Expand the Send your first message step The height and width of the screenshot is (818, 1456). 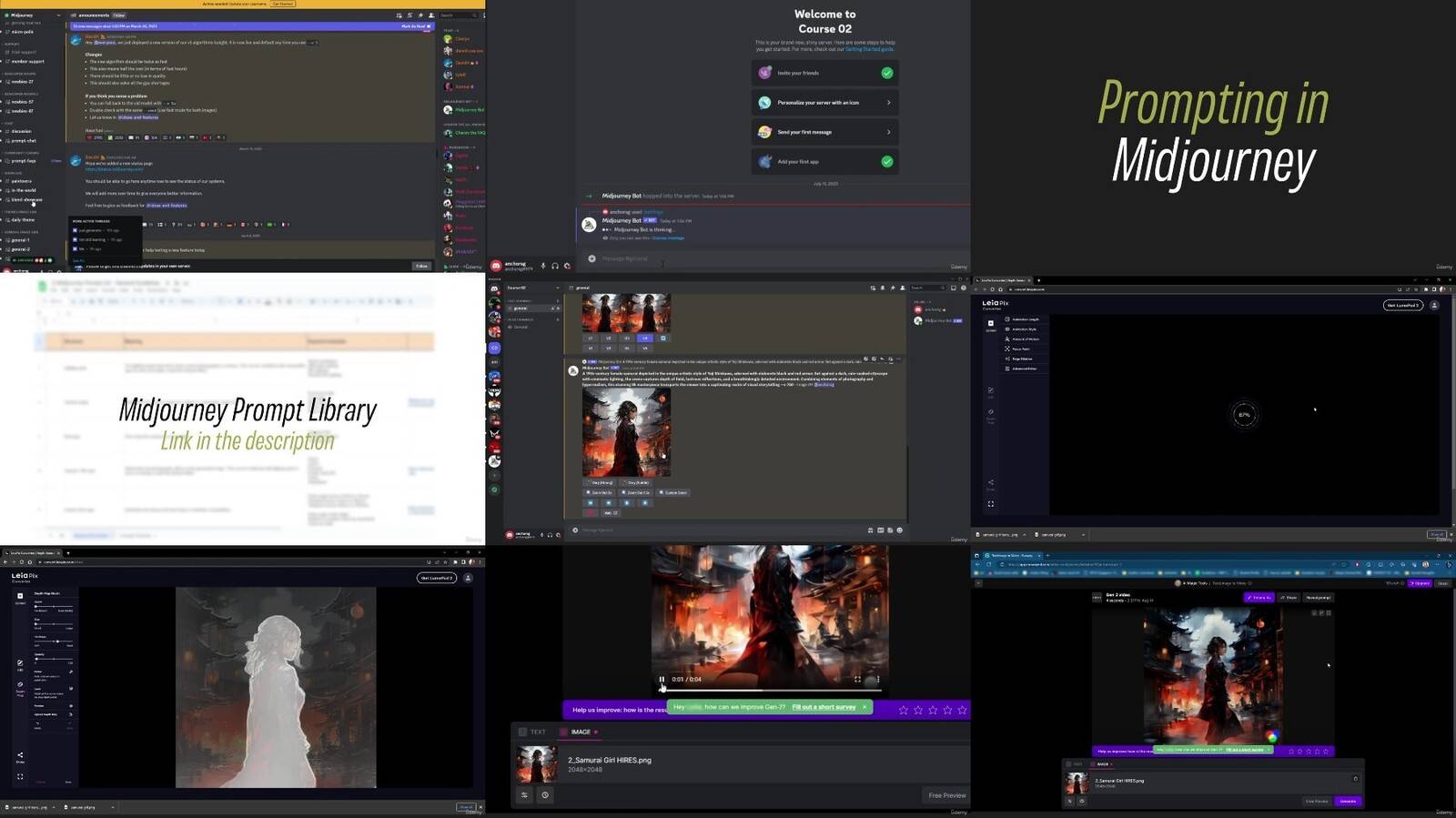coord(888,132)
